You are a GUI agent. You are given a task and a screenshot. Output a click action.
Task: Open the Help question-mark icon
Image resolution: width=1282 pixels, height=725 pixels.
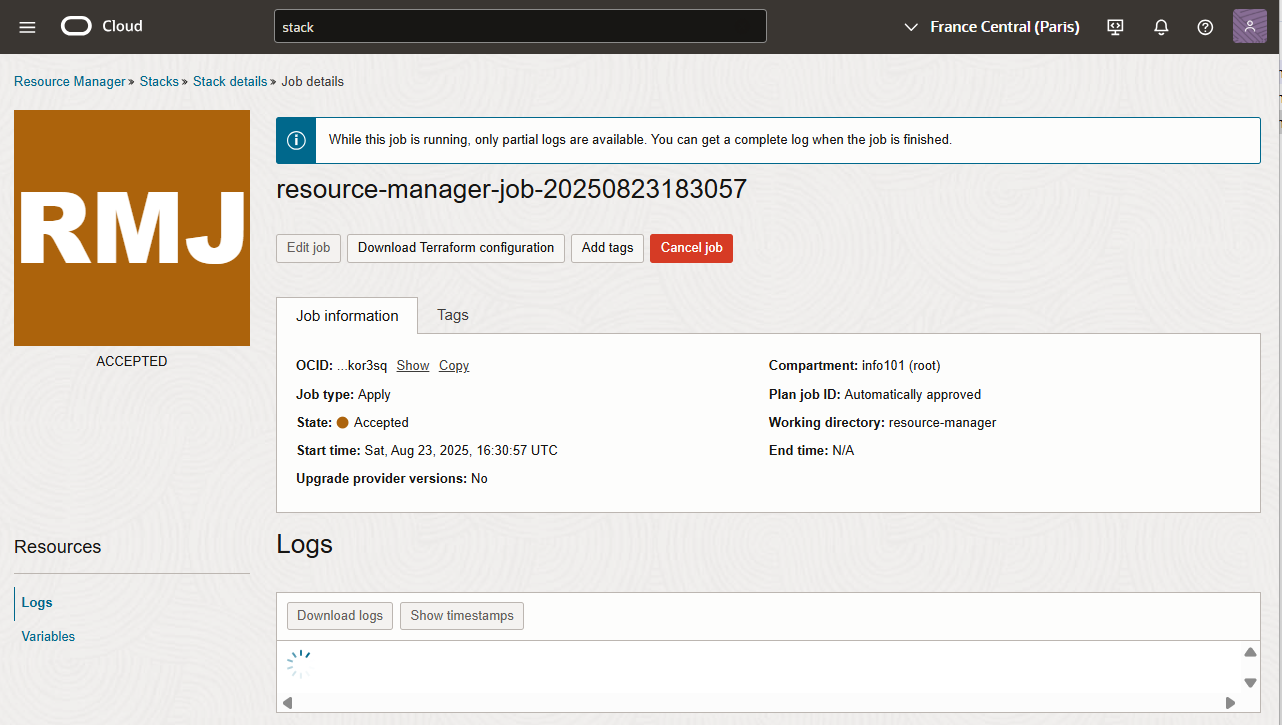tap(1205, 27)
